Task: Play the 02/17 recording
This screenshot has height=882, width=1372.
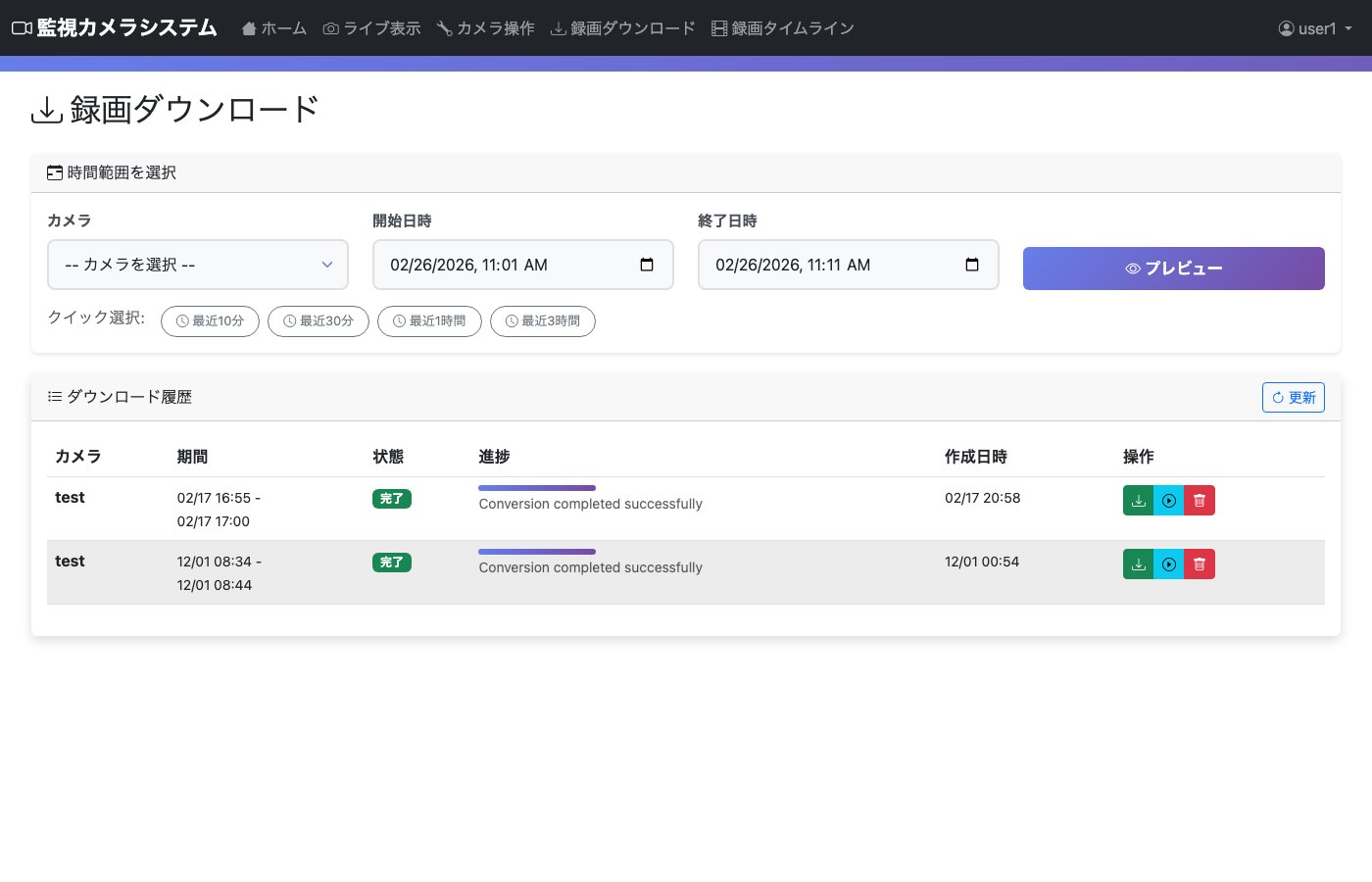Action: coord(1168,500)
